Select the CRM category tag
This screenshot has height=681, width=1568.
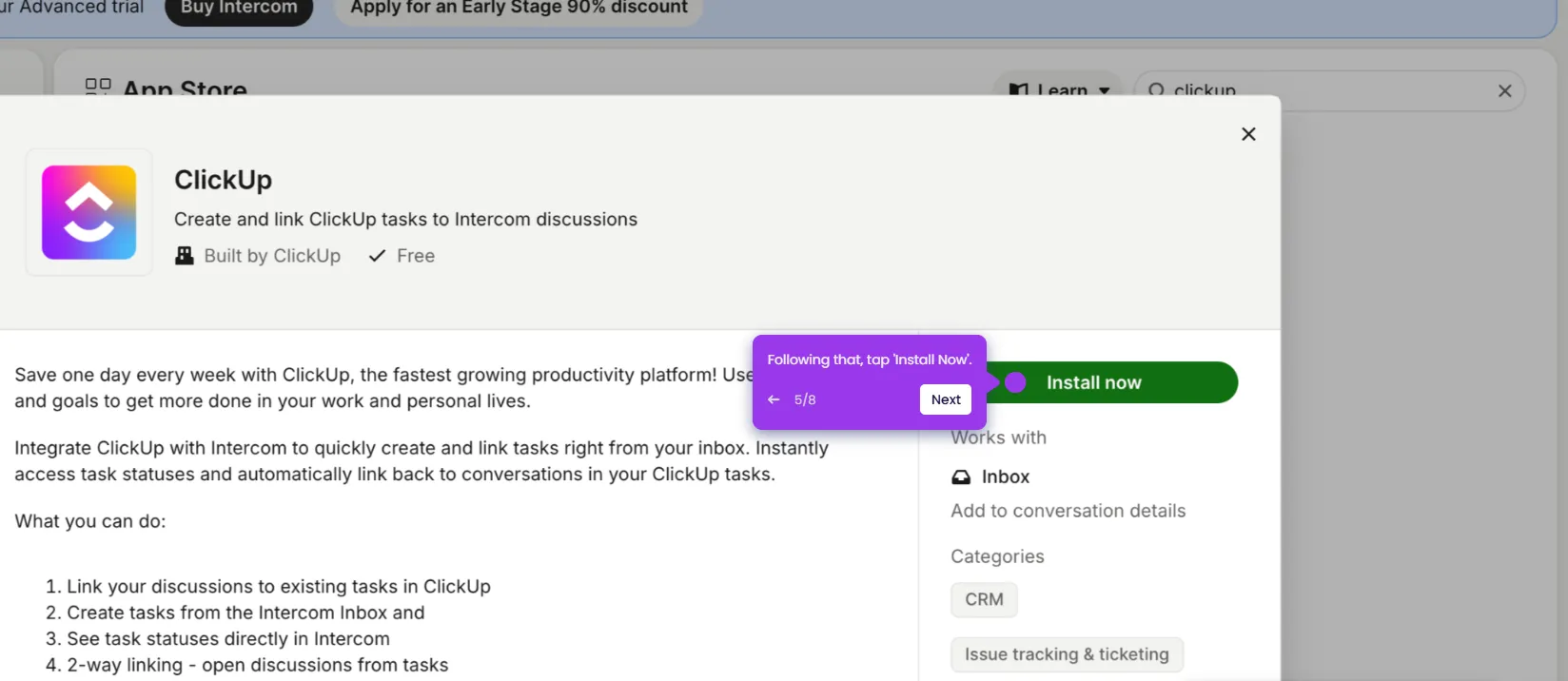click(984, 599)
